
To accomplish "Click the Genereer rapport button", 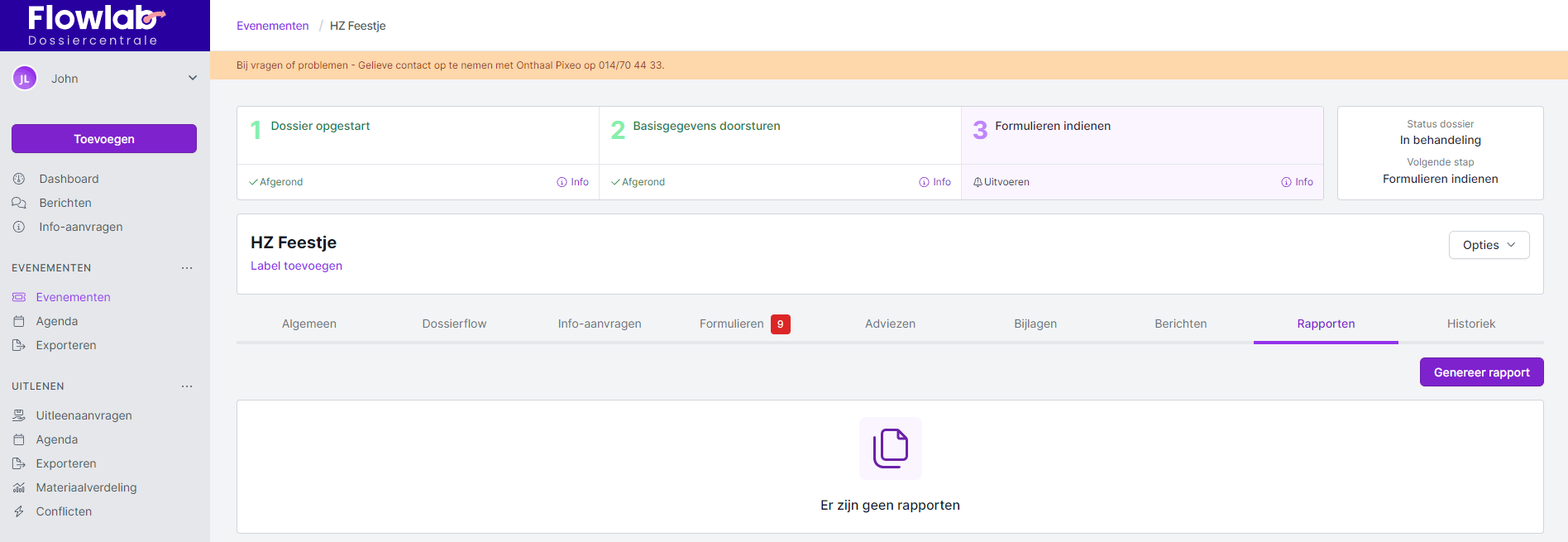I will click(1481, 372).
